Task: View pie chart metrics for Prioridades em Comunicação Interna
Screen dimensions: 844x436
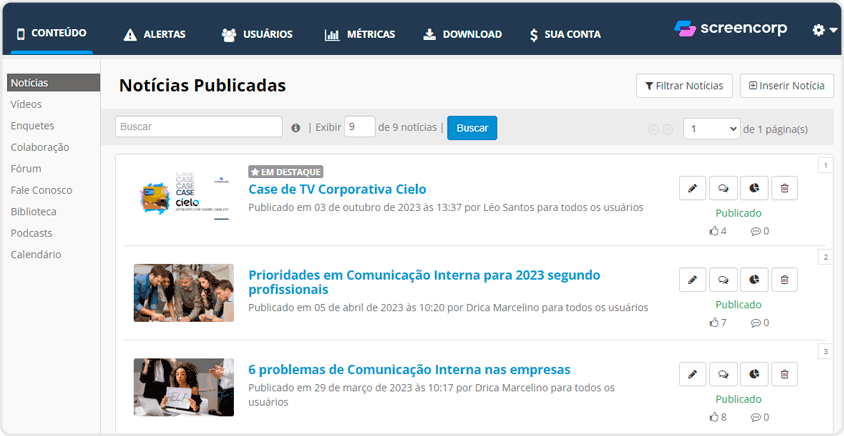Action: pos(754,279)
